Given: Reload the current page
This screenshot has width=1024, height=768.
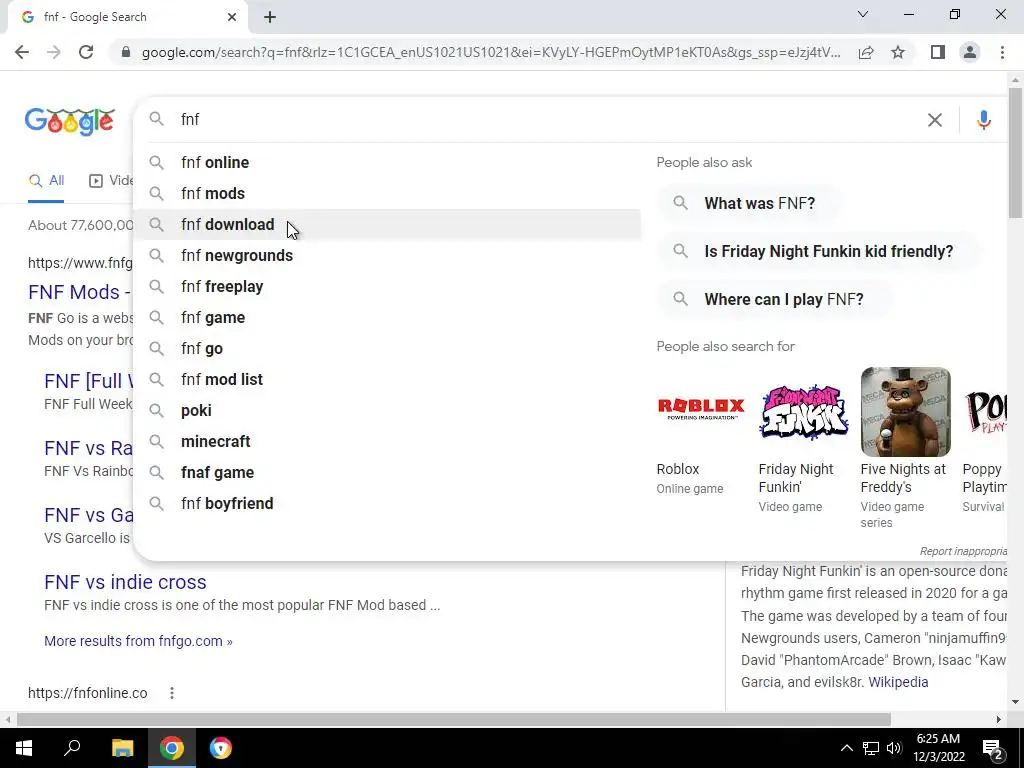Looking at the screenshot, I should [x=86, y=52].
